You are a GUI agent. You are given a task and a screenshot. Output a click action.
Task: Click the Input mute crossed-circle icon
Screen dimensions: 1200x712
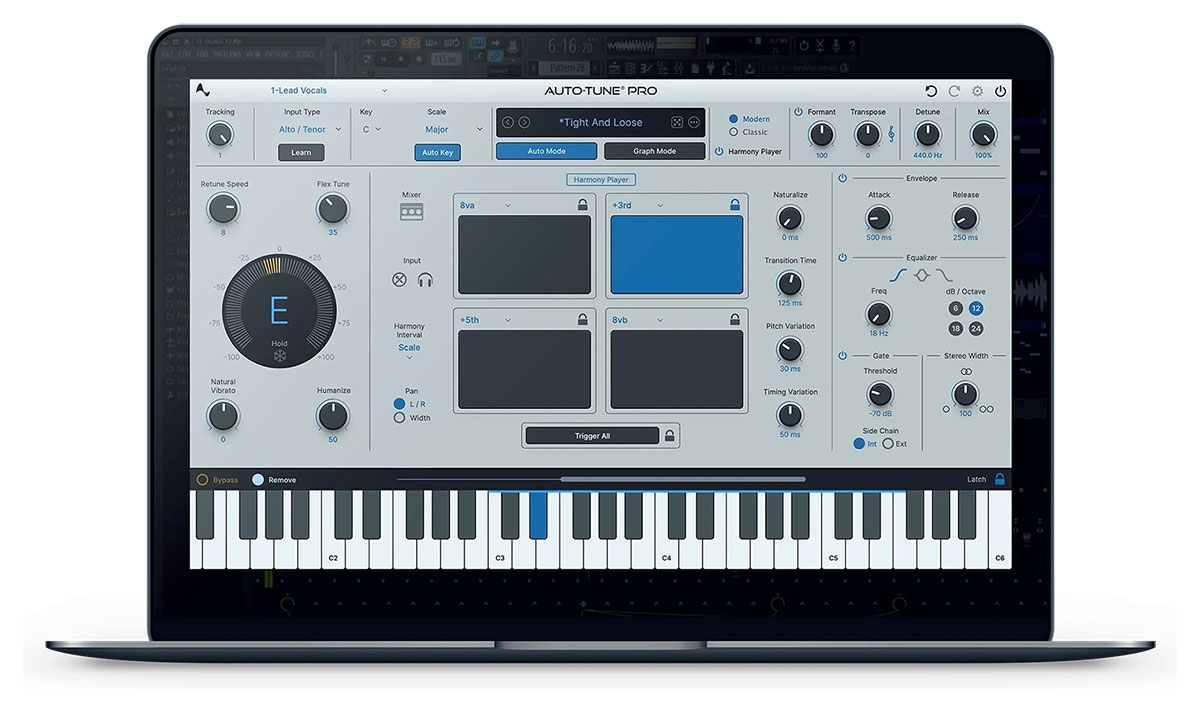click(x=400, y=280)
